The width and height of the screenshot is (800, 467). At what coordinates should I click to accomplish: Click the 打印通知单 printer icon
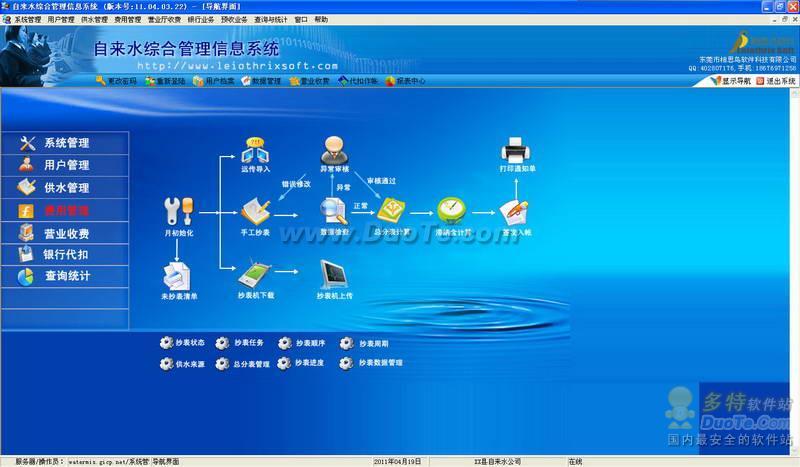click(x=516, y=150)
